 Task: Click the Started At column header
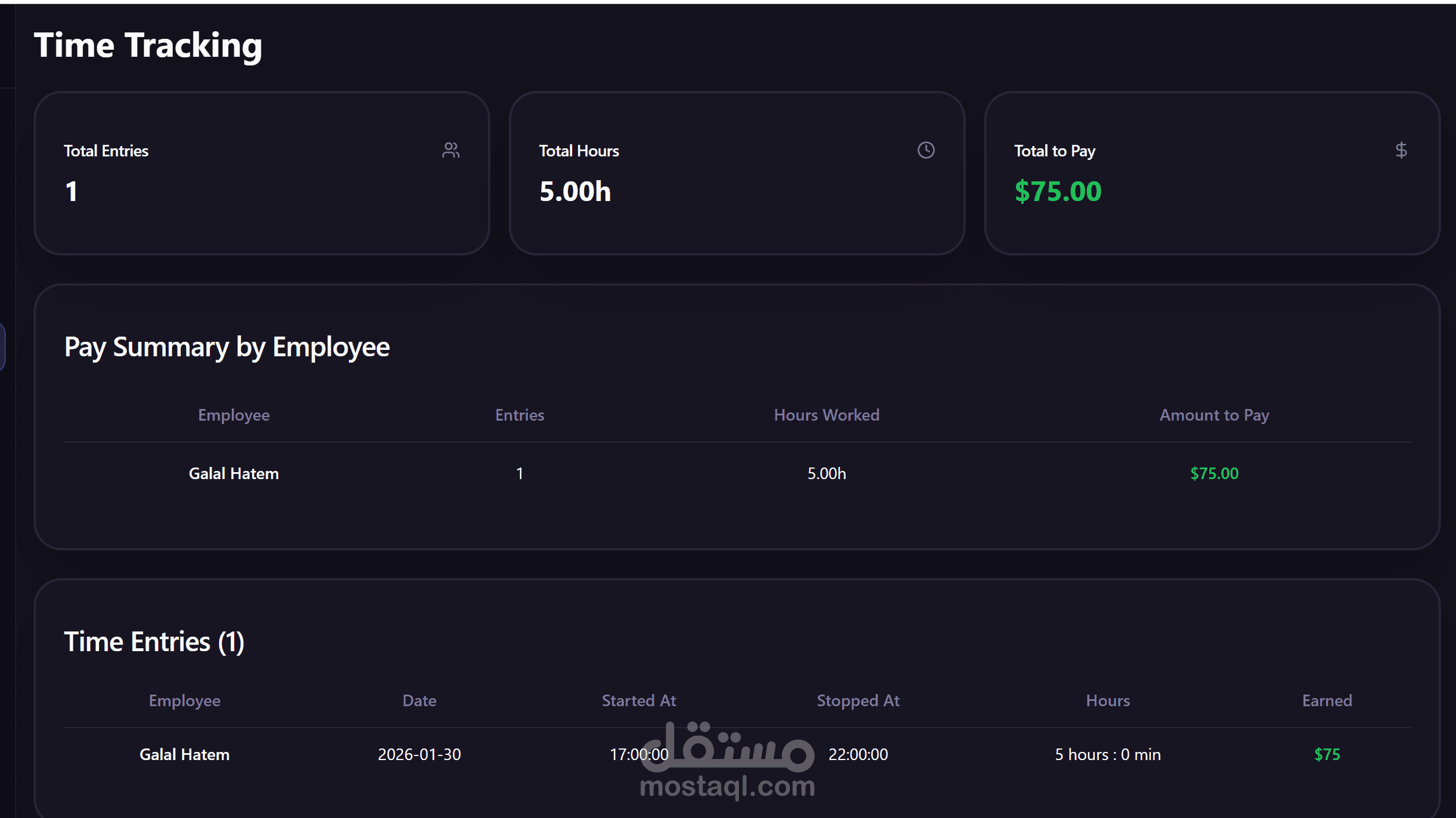[639, 701]
